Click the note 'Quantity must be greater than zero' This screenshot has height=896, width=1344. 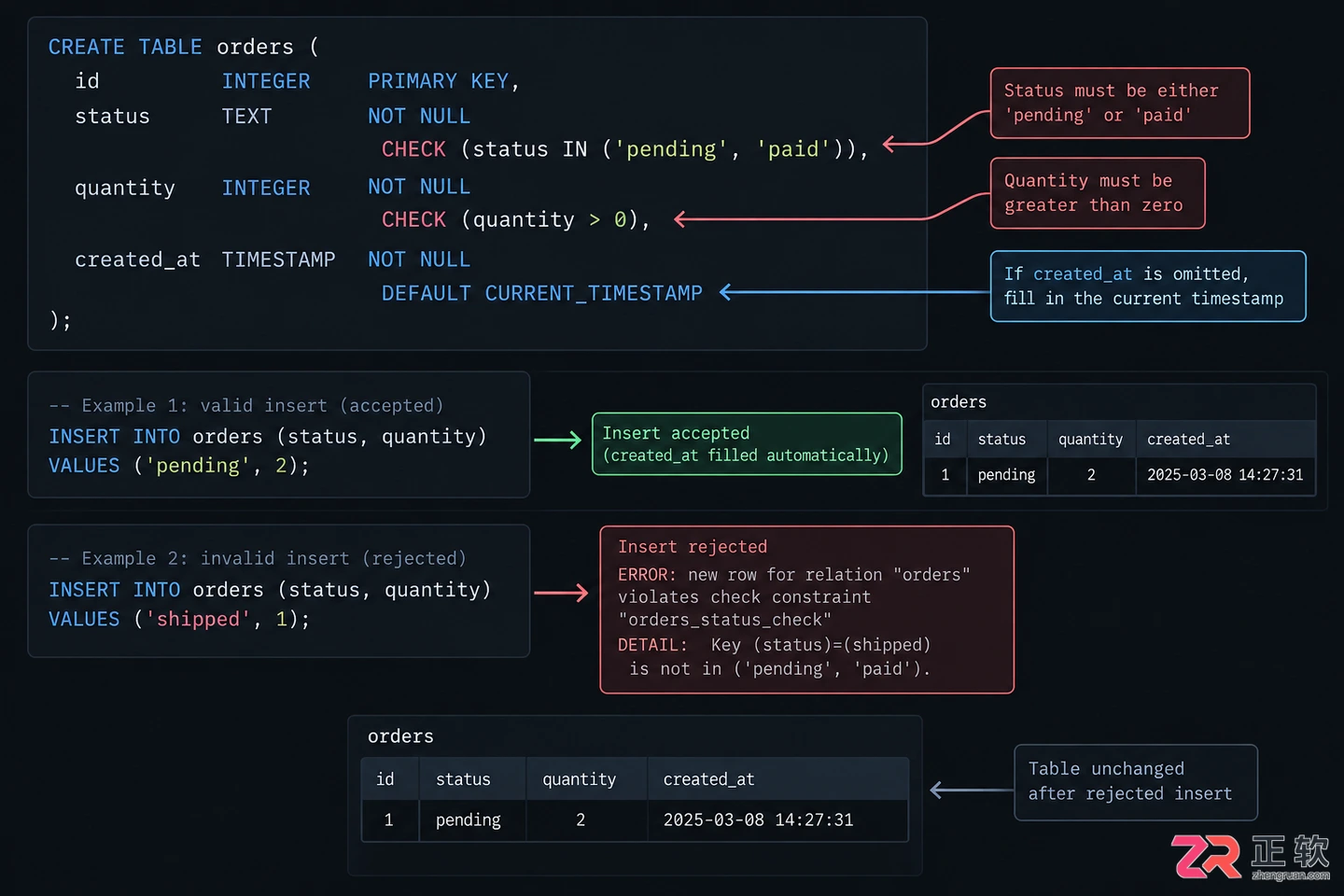point(1098,193)
